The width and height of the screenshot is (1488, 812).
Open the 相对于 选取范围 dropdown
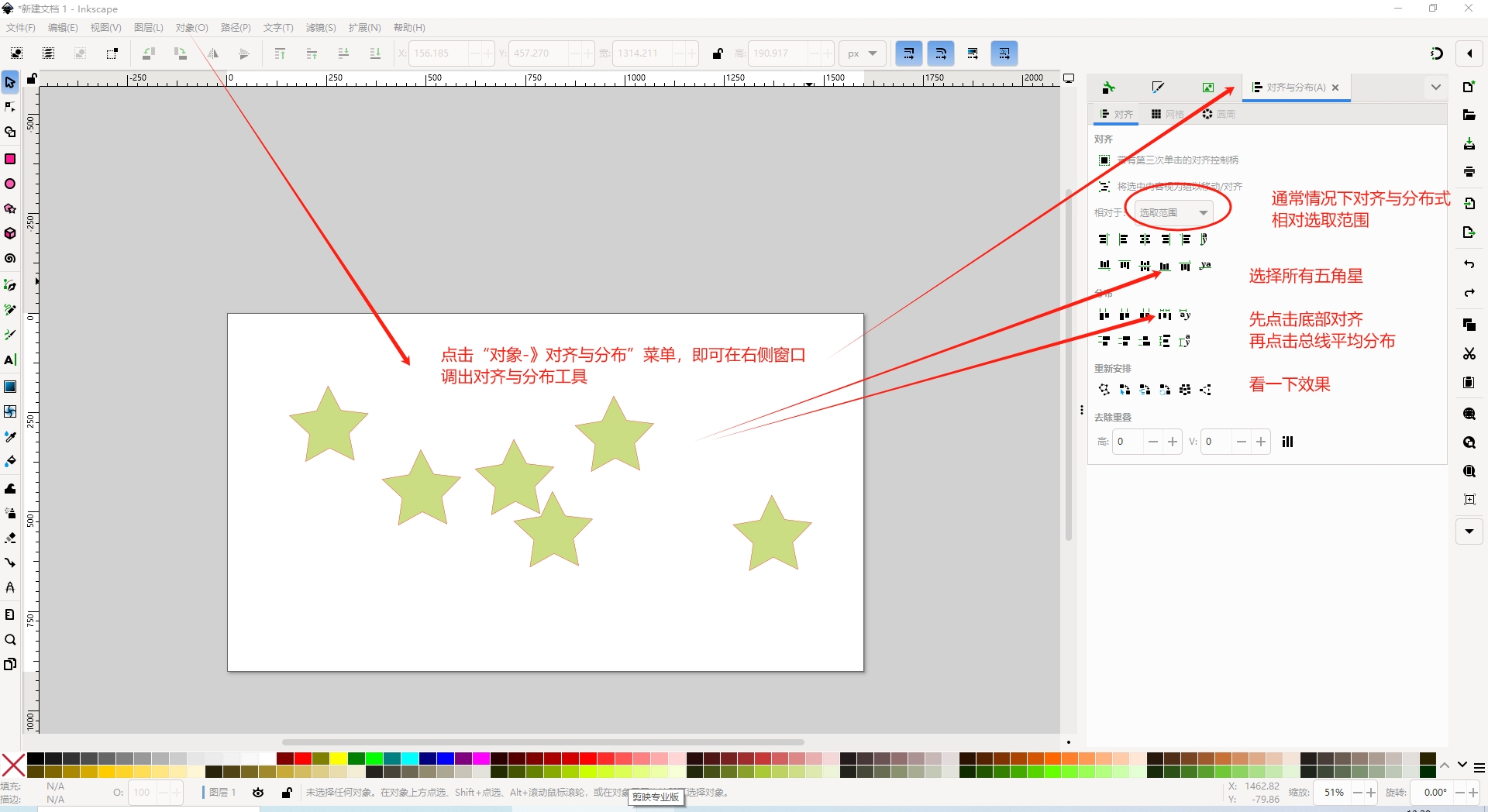point(1173,212)
